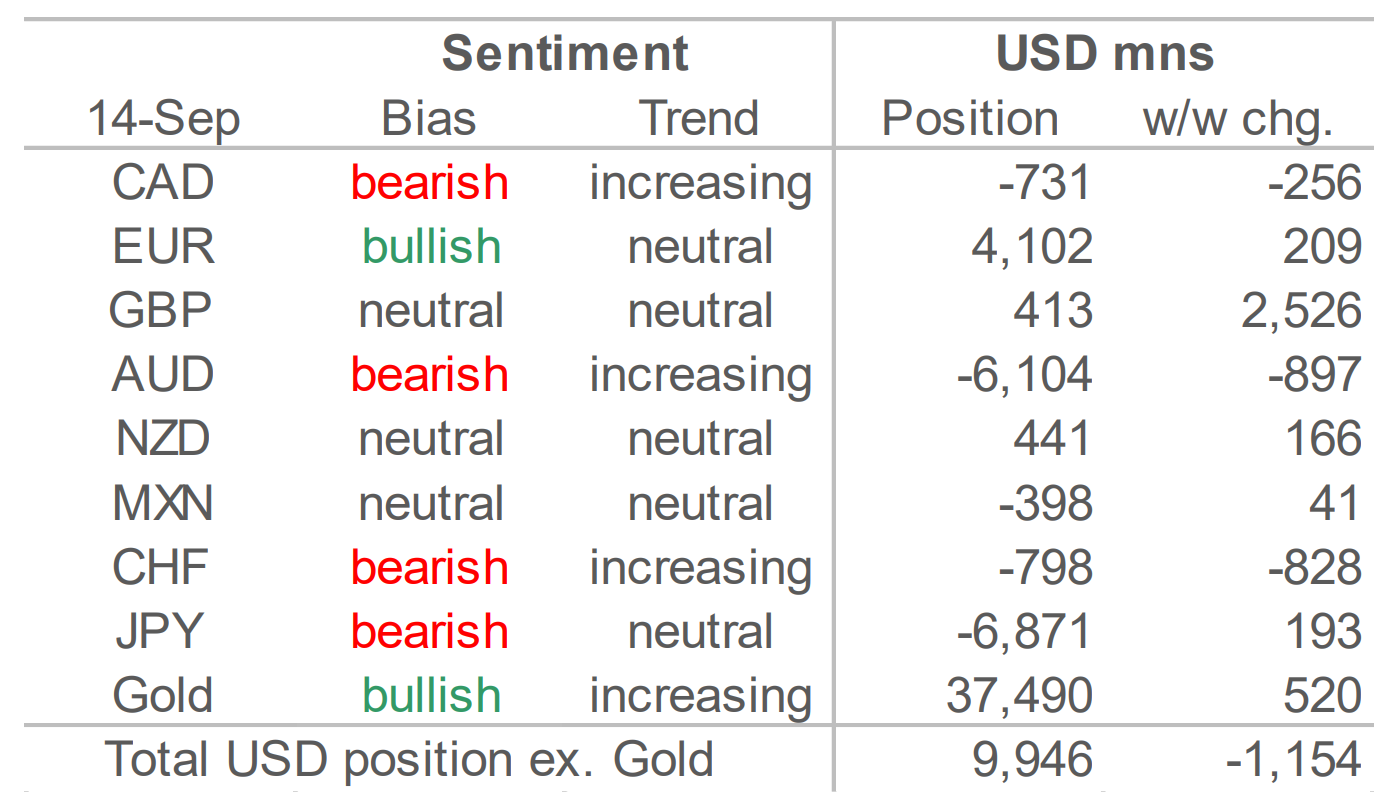
Task: Click the Bias column header
Action: [429, 118]
